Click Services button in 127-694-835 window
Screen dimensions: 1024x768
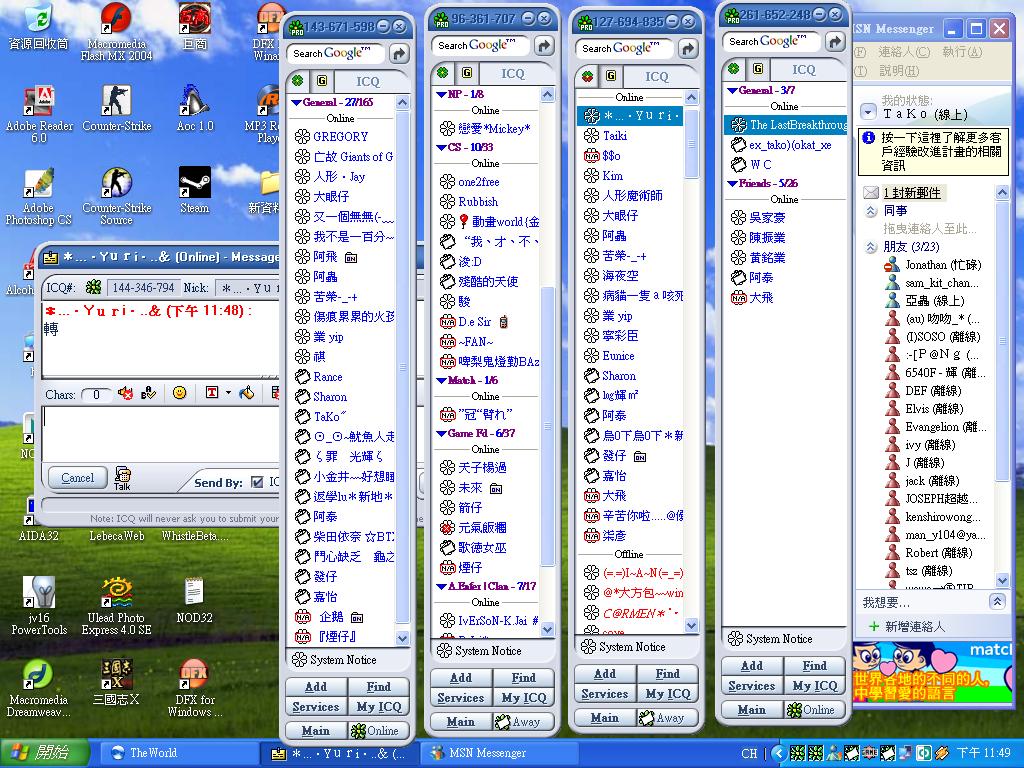(605, 694)
